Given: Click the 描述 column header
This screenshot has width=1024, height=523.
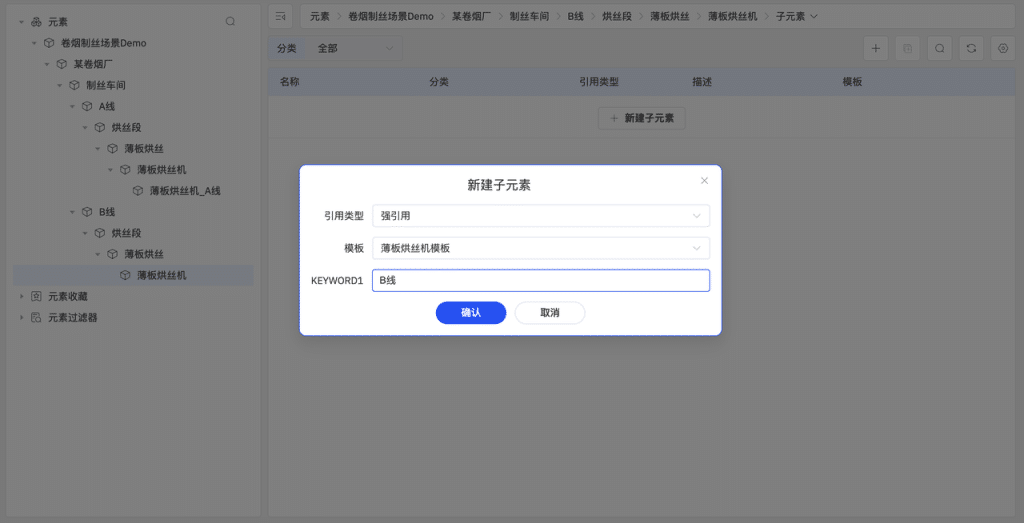Looking at the screenshot, I should 702,82.
